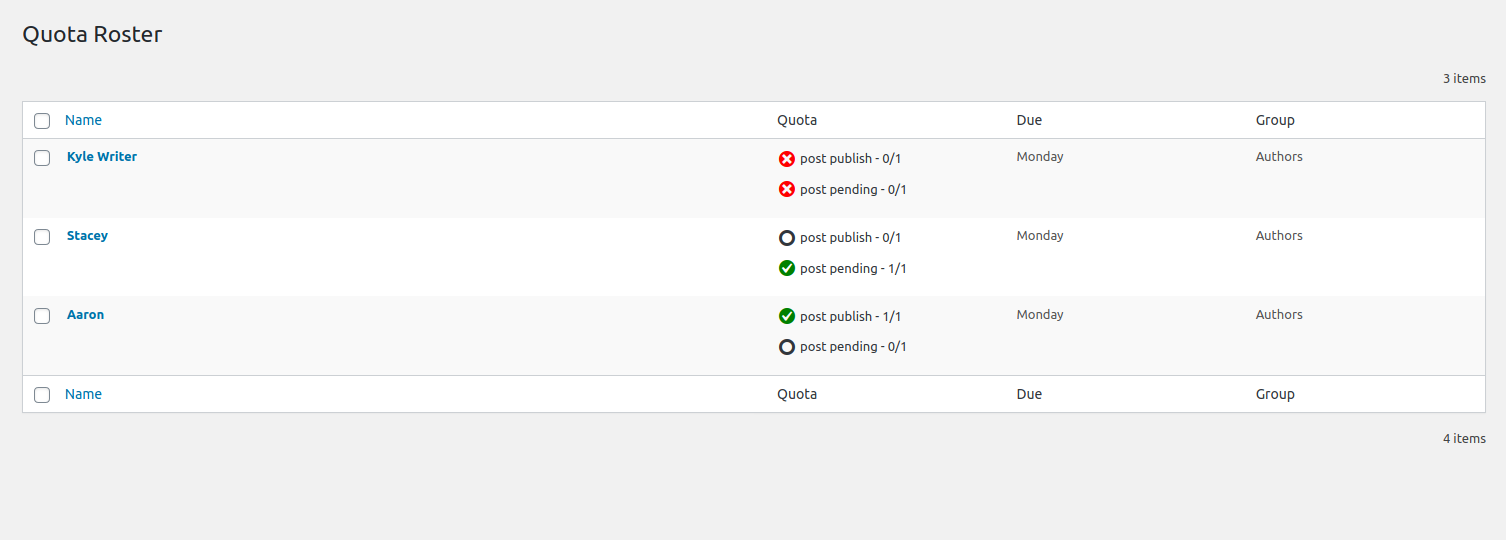Viewport: 1506px width, 540px height.
Task: Open Kyle Writer's profile link
Action: point(102,157)
